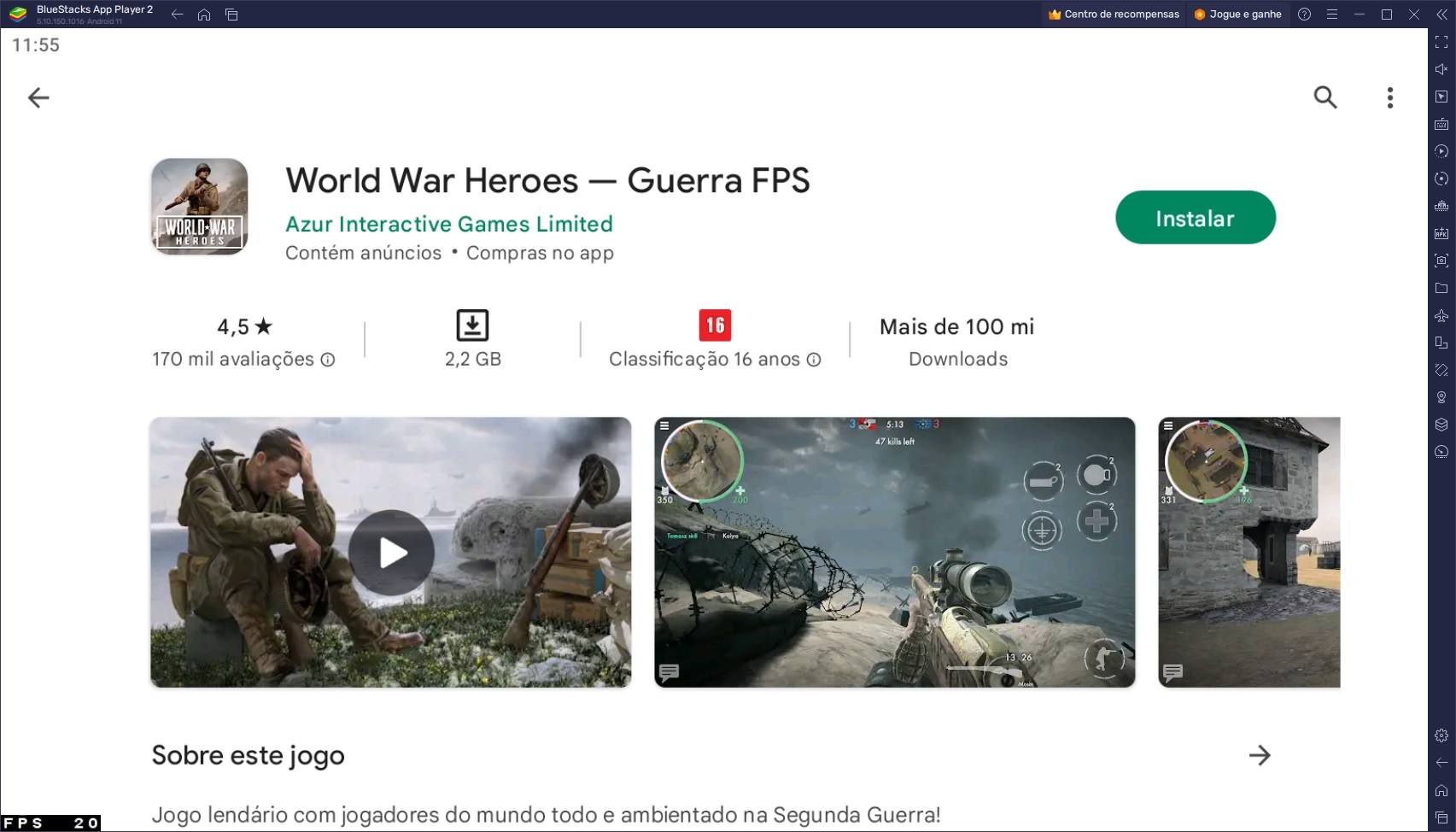Install an APK from sidebar
This screenshot has width=1456, height=832.
[x=1441, y=233]
